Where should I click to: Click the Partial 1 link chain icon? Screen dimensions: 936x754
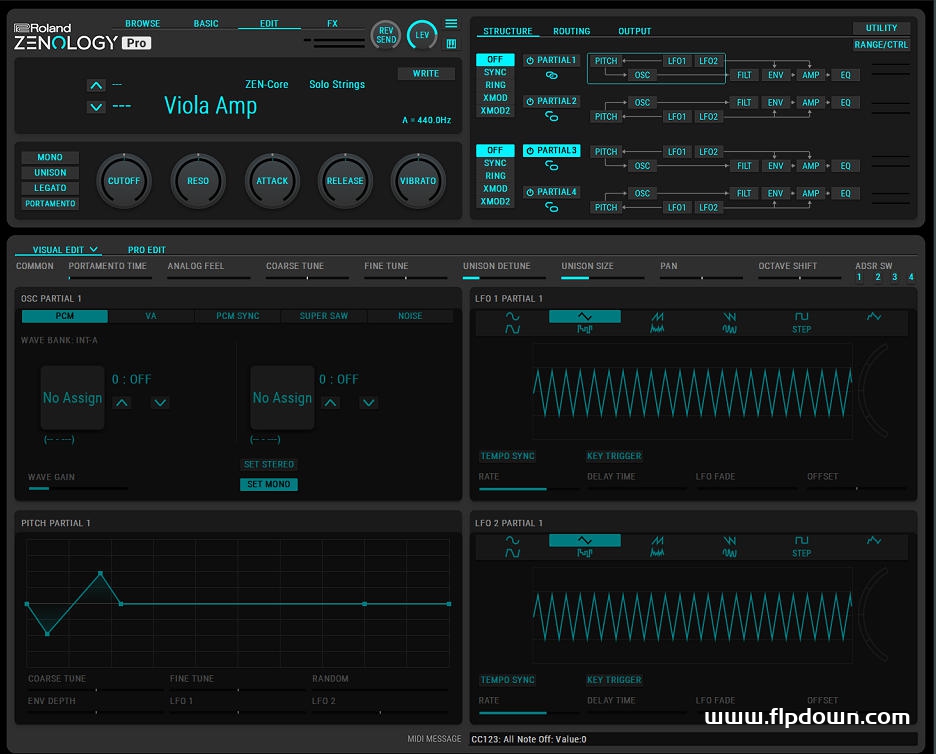(x=552, y=75)
